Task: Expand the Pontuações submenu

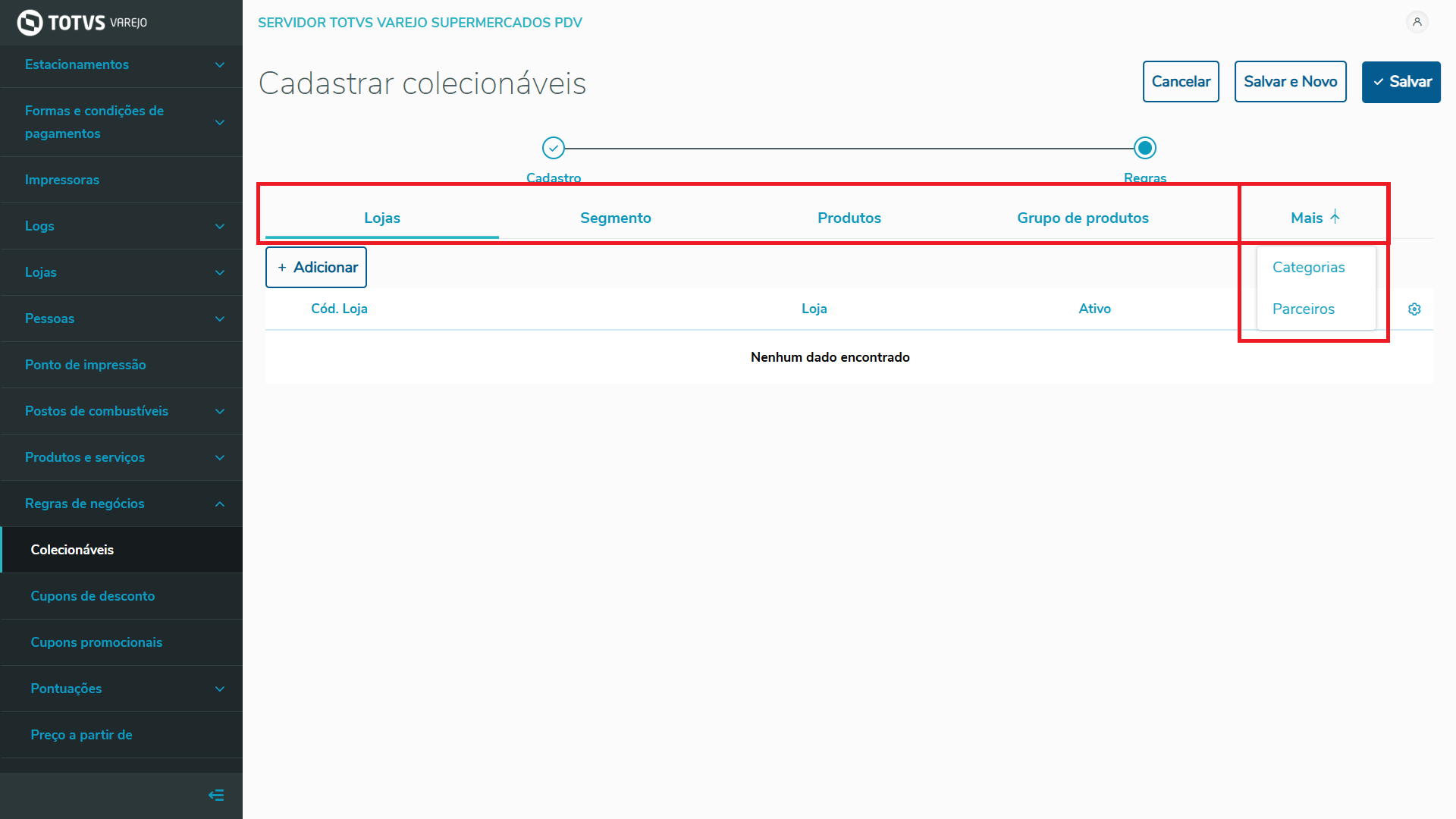Action: point(220,689)
